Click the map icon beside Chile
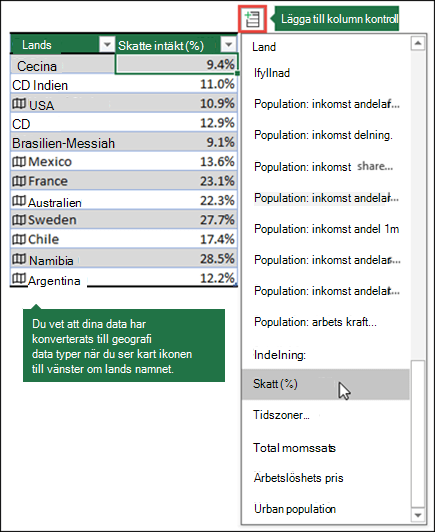This screenshot has height=532, width=435. point(19,239)
